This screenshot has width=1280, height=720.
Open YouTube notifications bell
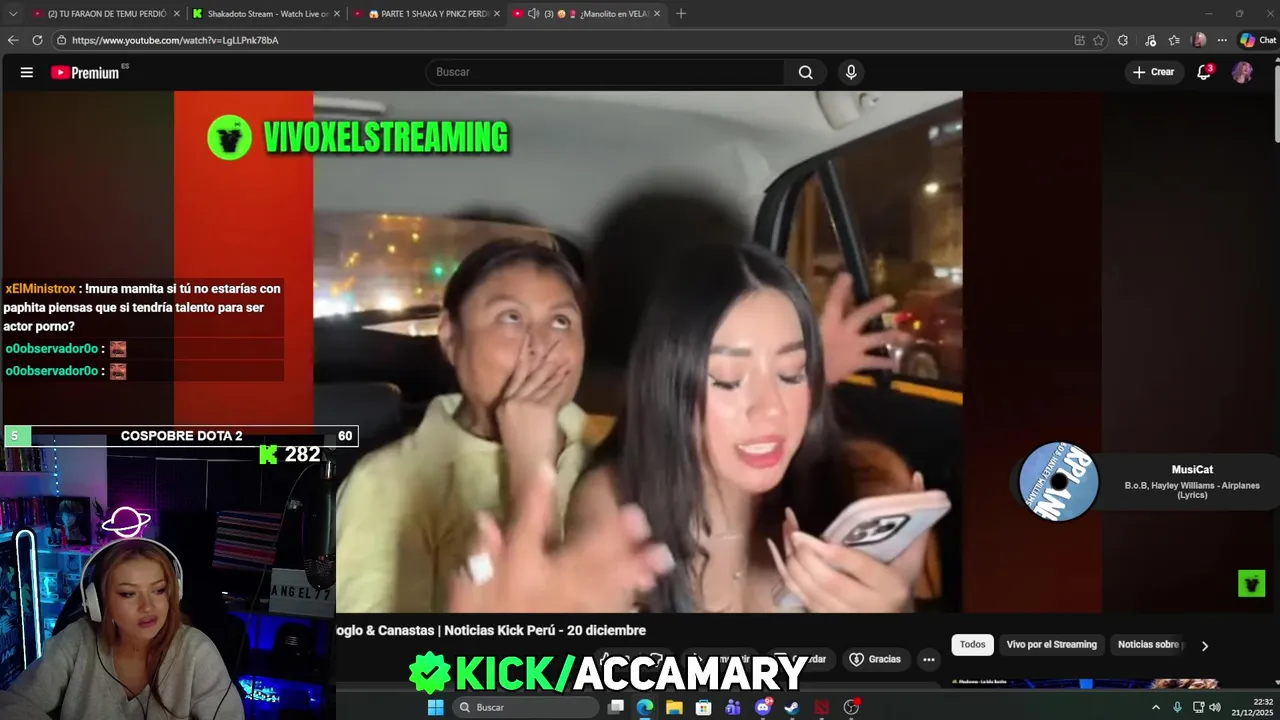pyautogui.click(x=1204, y=72)
